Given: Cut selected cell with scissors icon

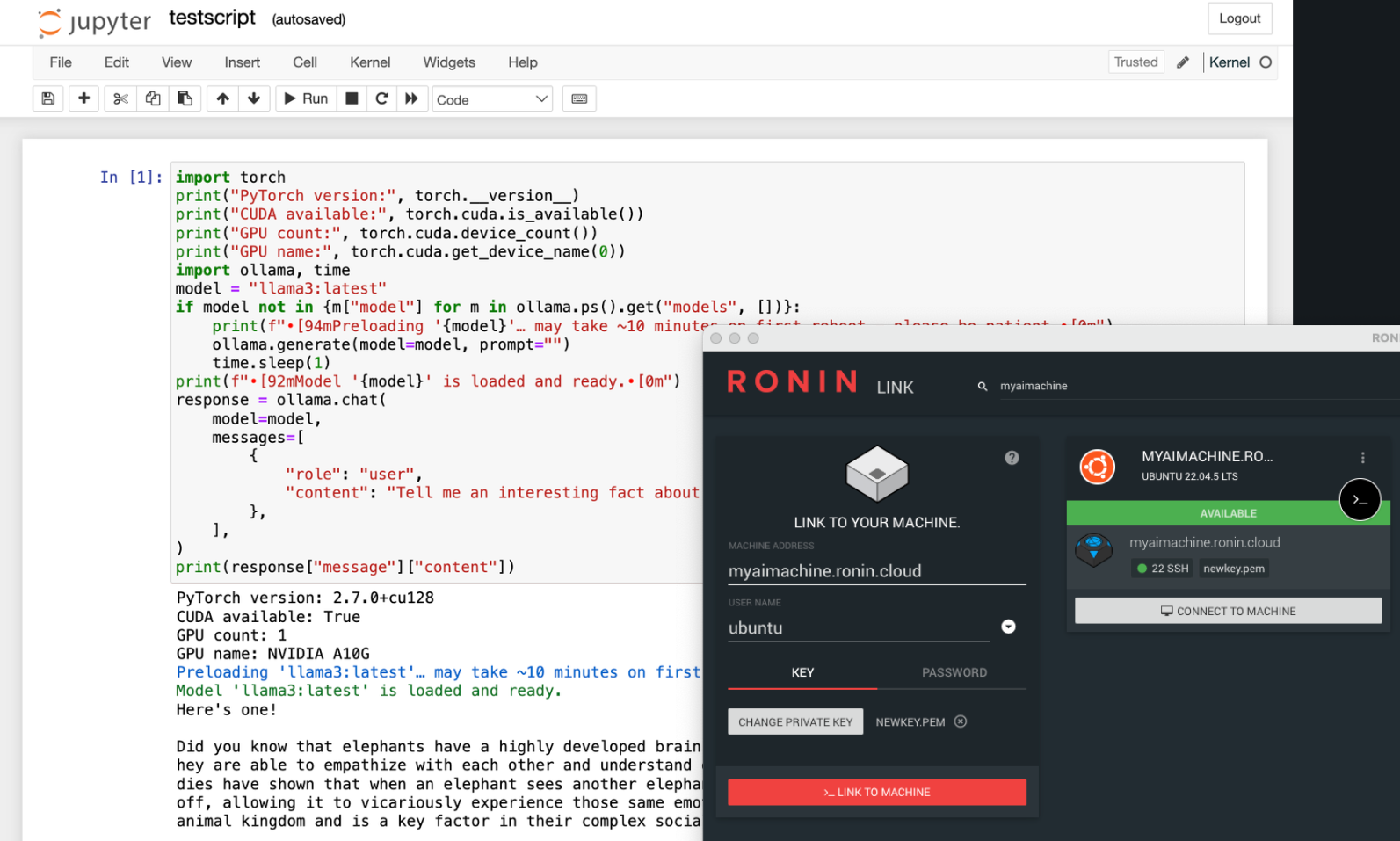Looking at the screenshot, I should click(120, 98).
